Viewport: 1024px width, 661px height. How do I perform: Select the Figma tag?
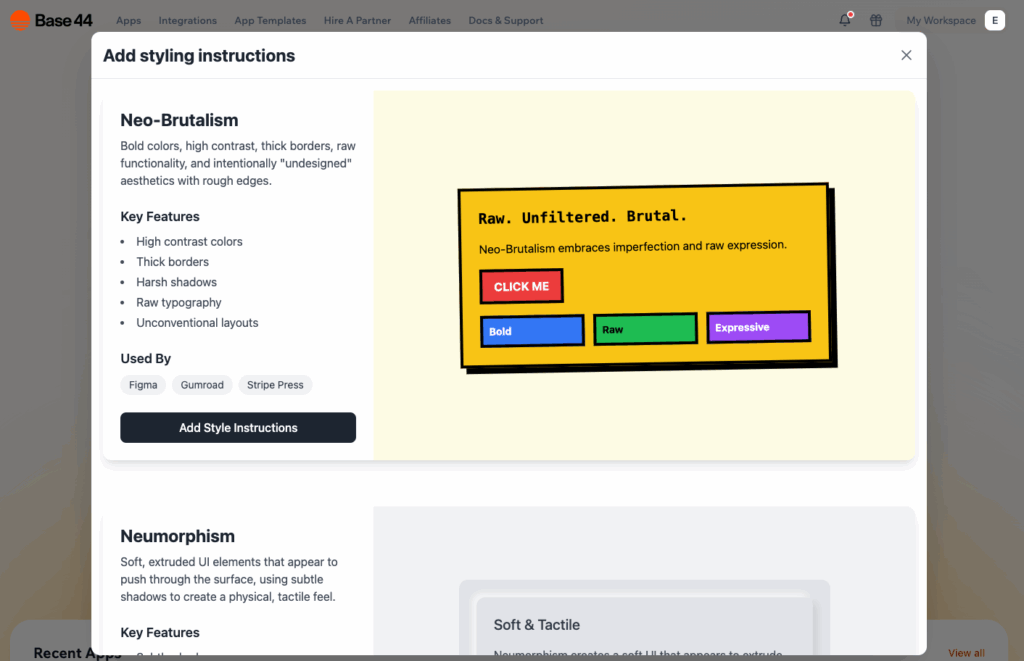click(x=143, y=385)
